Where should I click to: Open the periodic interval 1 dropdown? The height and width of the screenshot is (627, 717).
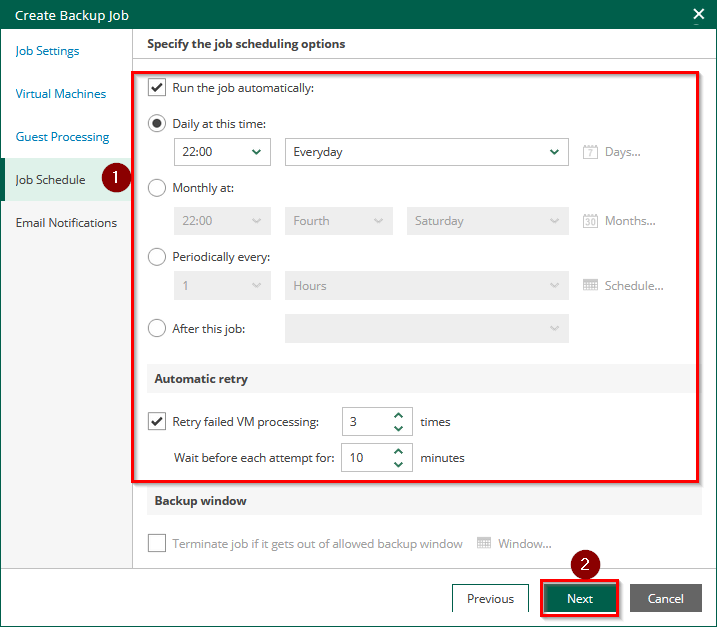(222, 285)
